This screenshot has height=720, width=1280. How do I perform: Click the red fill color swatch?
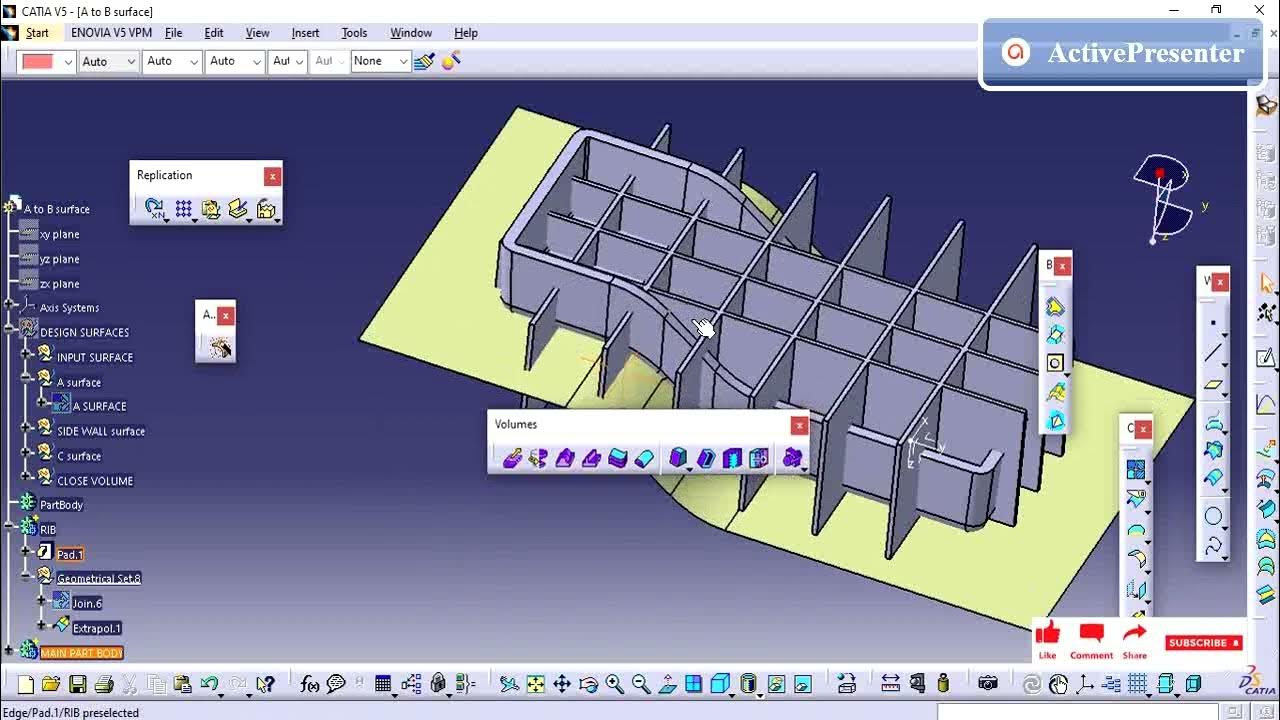(38, 62)
